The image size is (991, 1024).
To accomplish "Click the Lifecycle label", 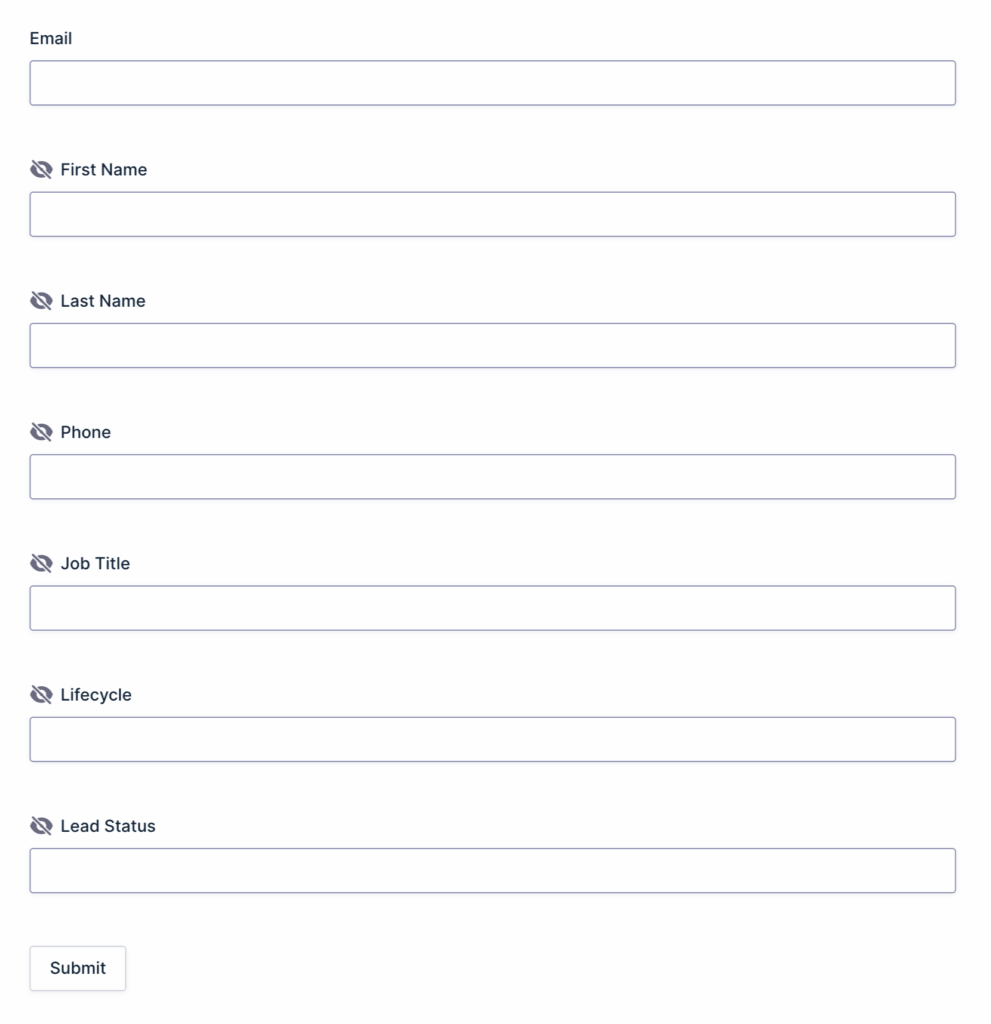I will 97,694.
